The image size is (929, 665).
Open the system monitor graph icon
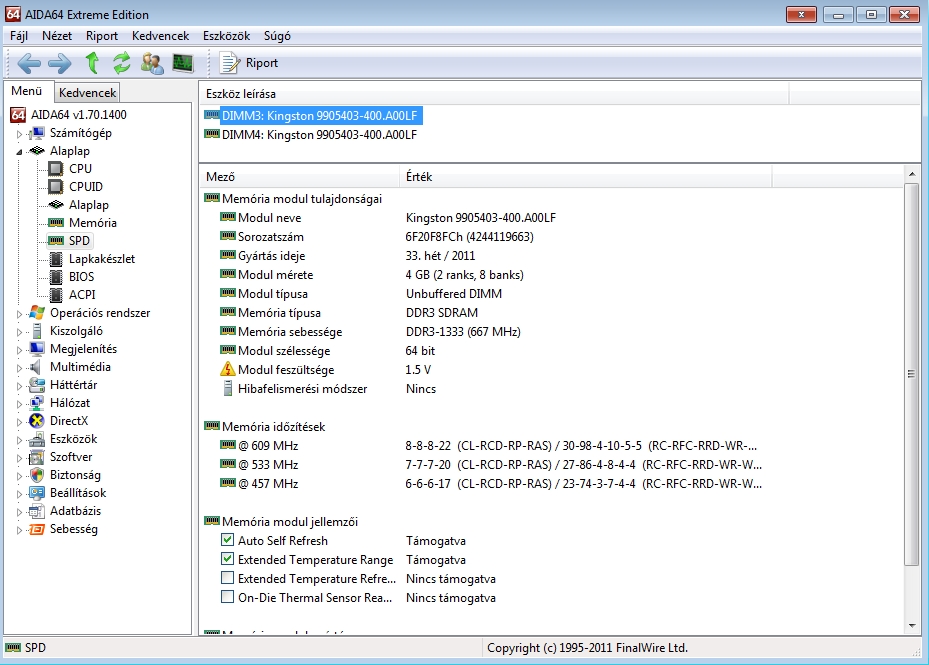point(183,63)
